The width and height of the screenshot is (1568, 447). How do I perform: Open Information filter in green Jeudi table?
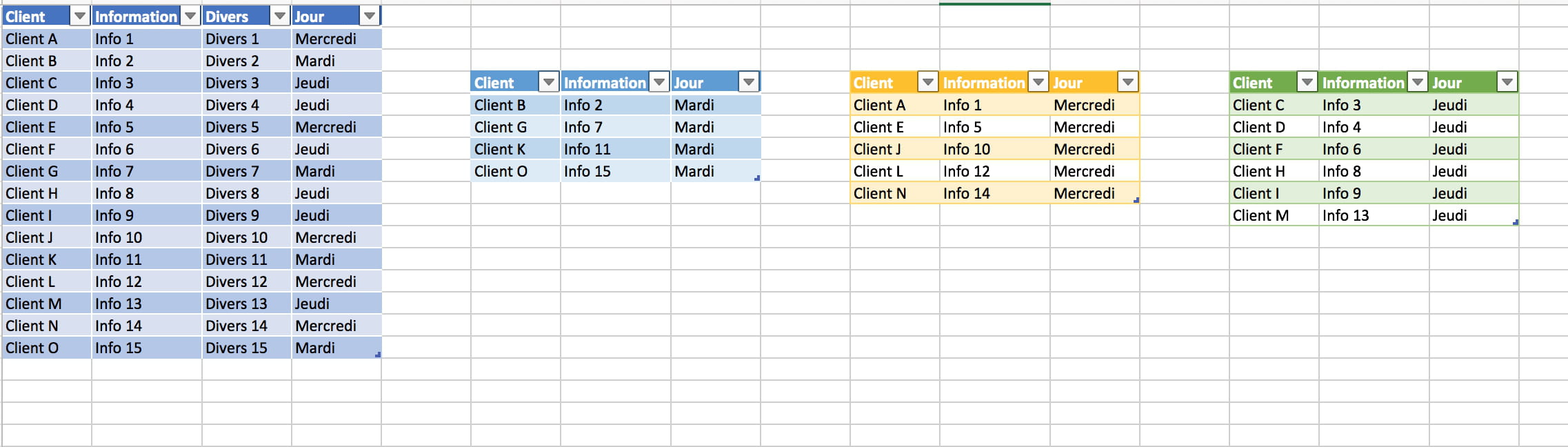click(1418, 83)
